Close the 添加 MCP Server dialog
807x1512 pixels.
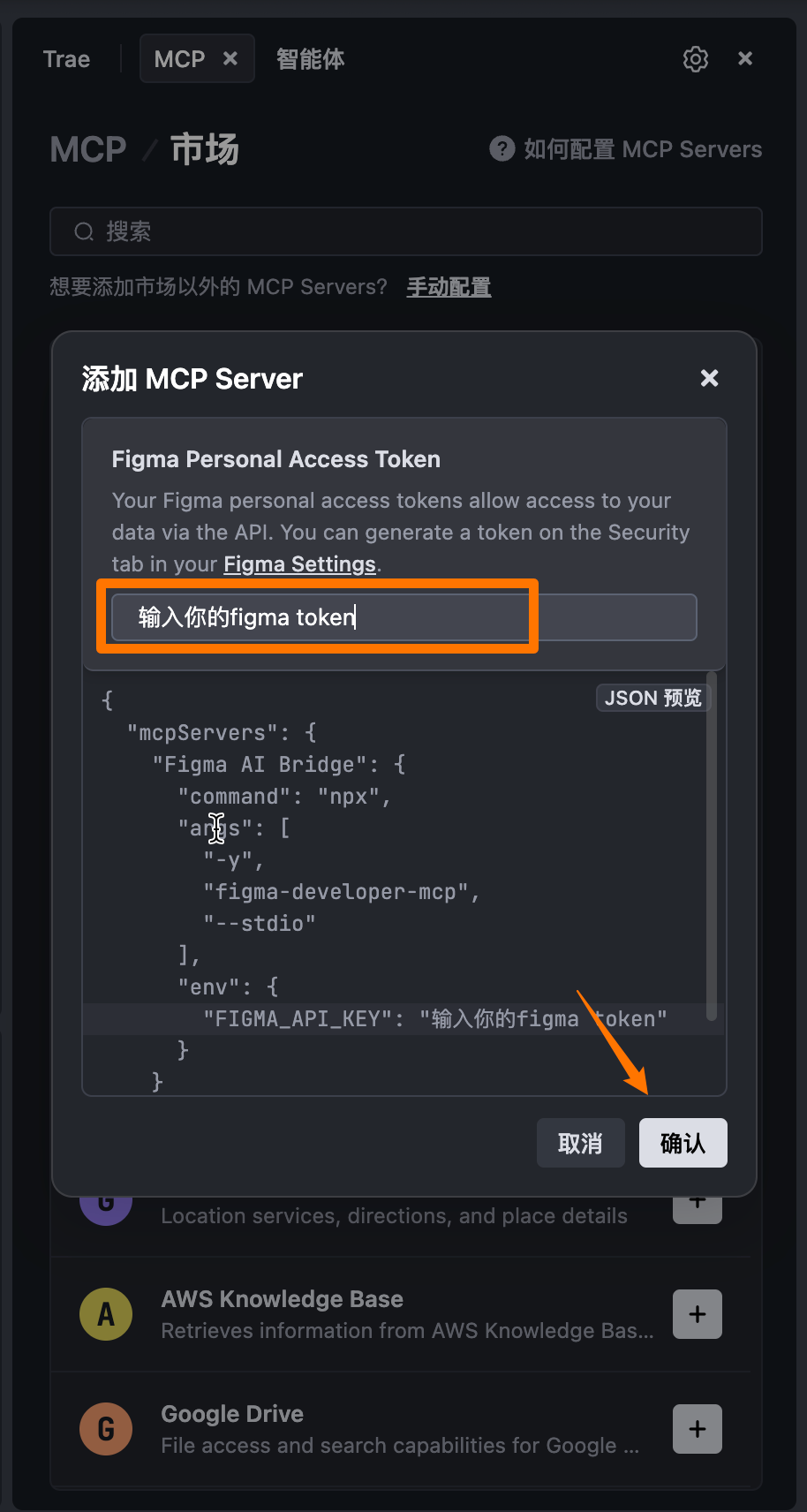point(709,378)
